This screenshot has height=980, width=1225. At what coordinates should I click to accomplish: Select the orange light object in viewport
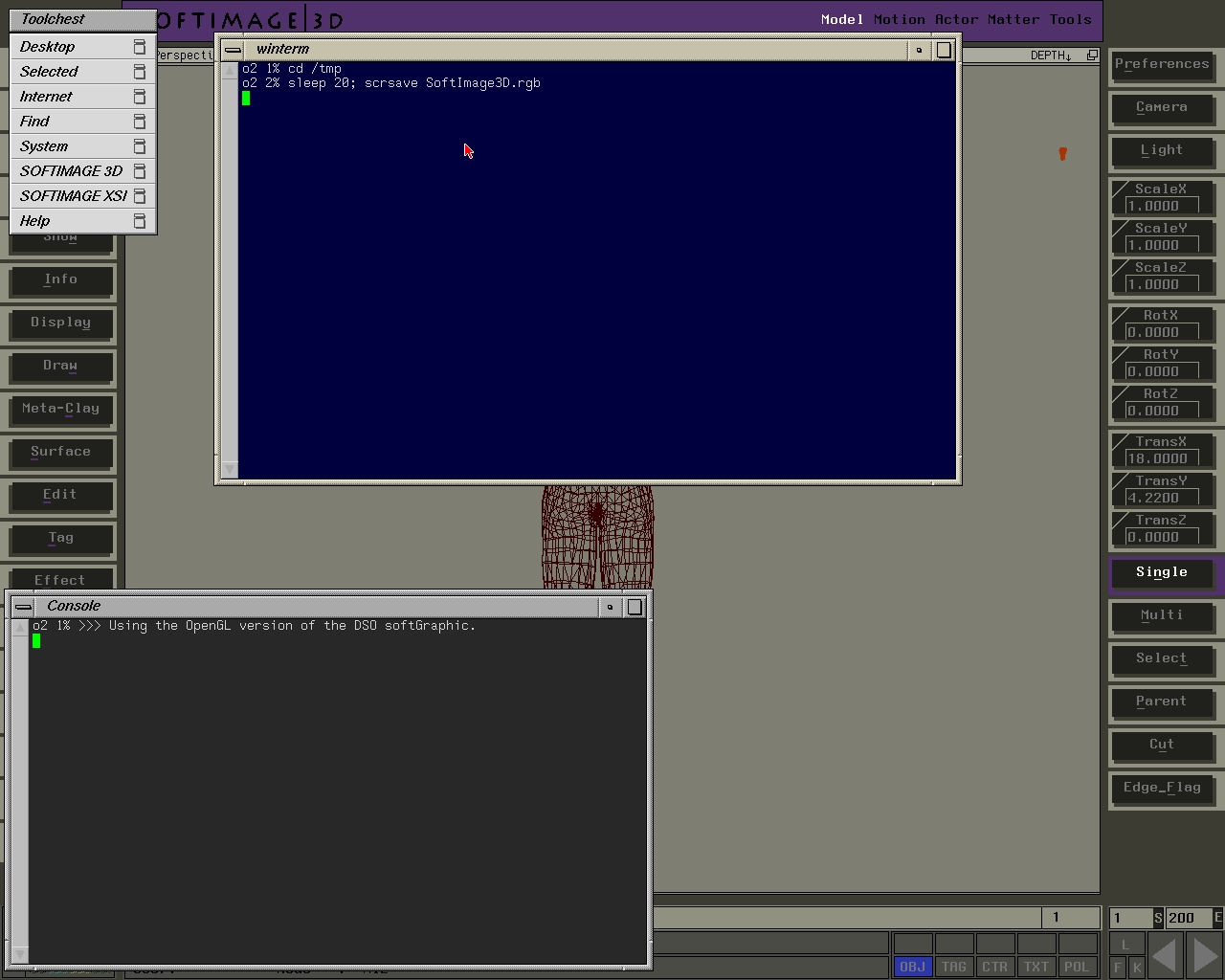coord(1062,153)
